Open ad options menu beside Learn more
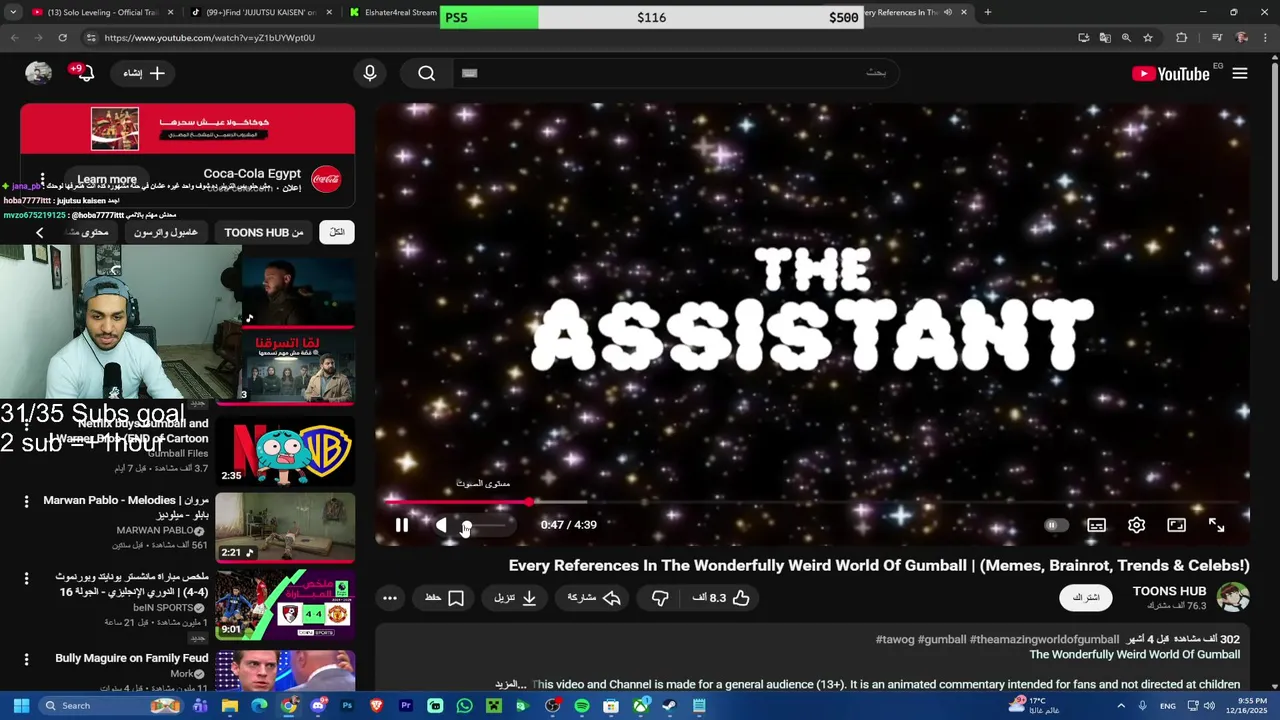This screenshot has height=720, width=1280. tap(42, 180)
